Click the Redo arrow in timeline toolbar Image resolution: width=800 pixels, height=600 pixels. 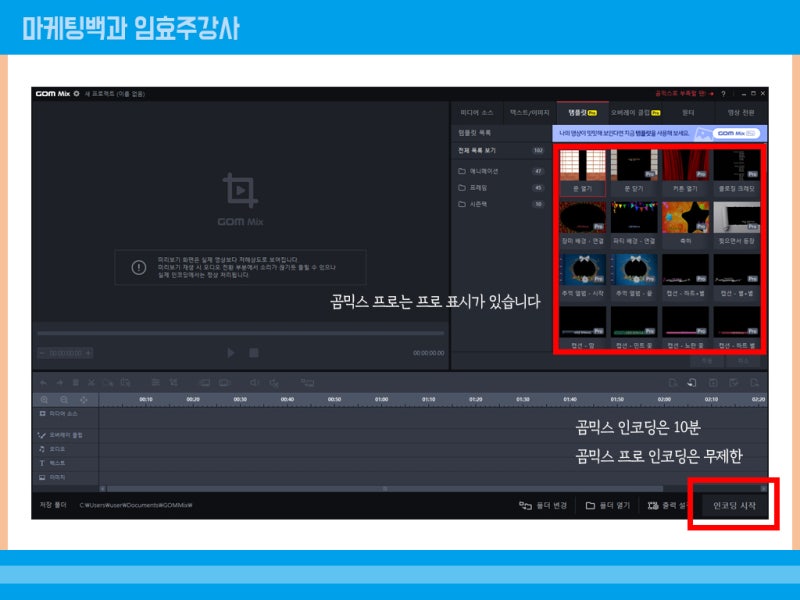pyautogui.click(x=60, y=382)
